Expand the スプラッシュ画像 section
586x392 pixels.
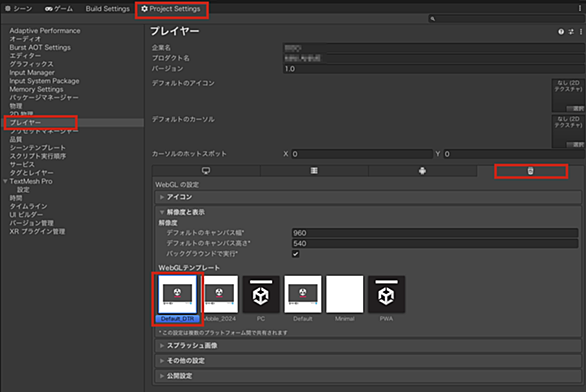368,346
